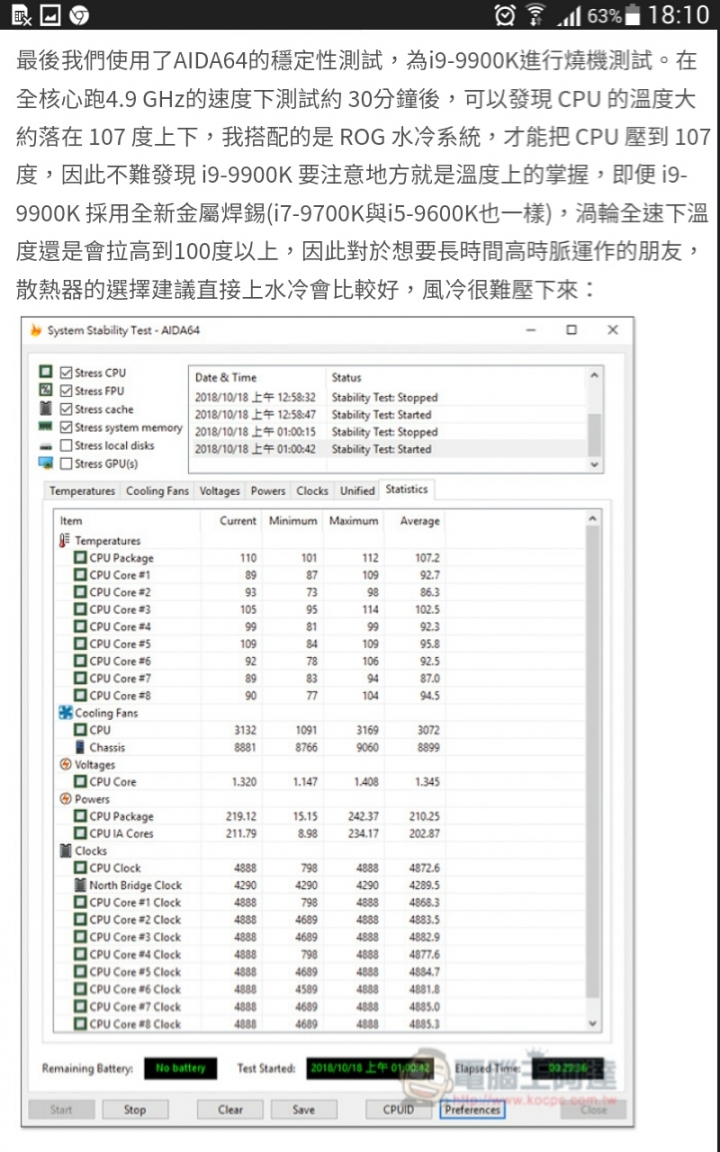Viewport: 720px width, 1152px height.
Task: Click the Maximum column header
Action: coord(353,521)
